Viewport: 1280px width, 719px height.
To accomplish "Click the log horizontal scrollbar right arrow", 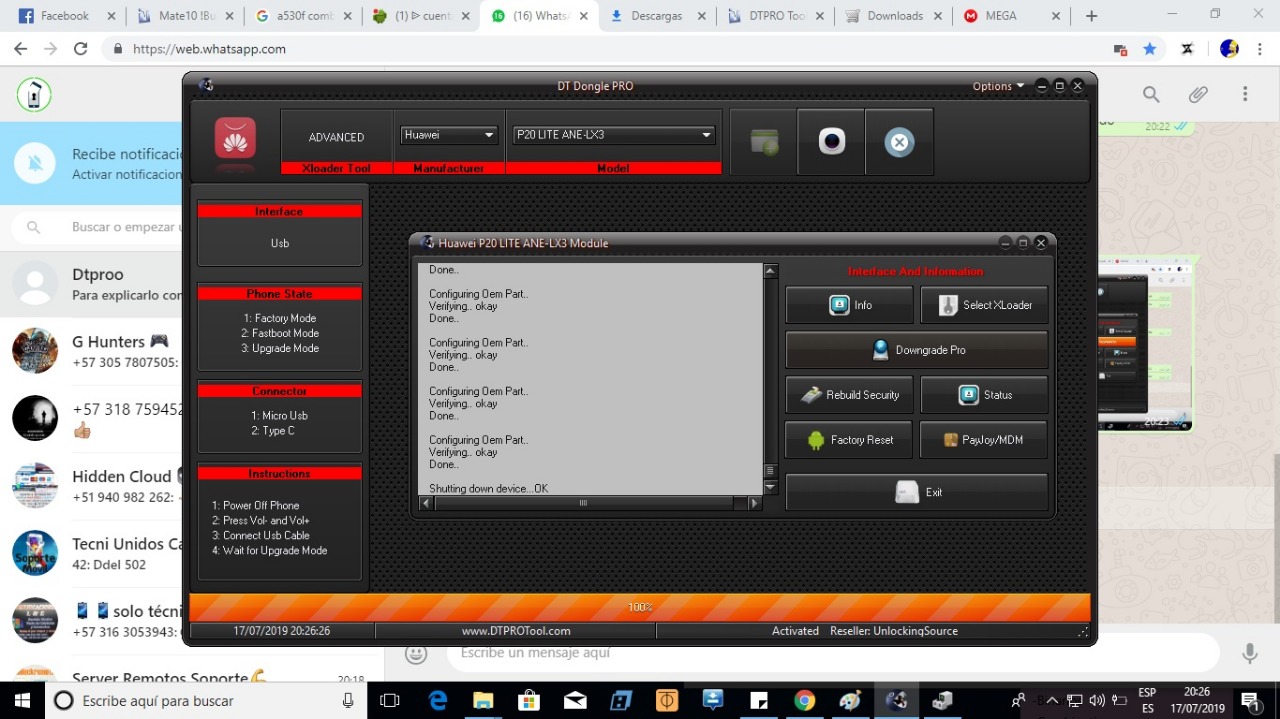I will [755, 503].
